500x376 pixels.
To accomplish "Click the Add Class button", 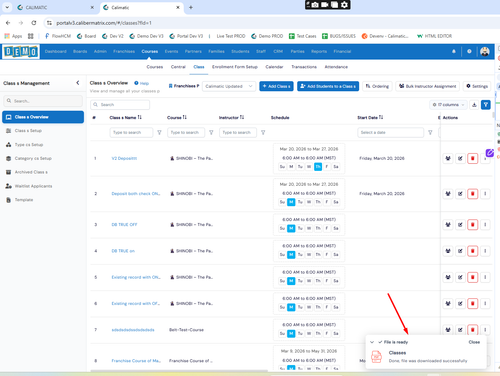I will point(276,86).
